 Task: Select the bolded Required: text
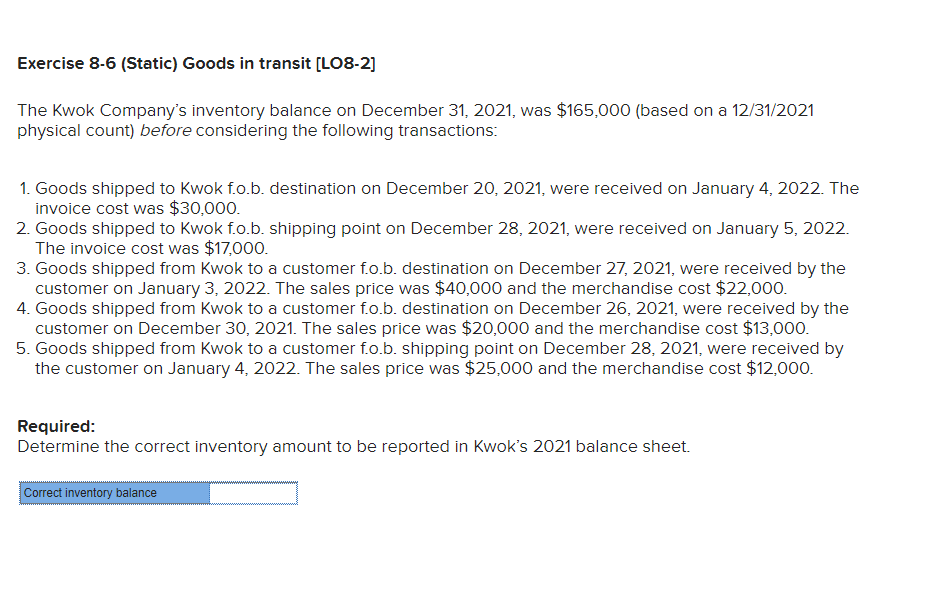[x=55, y=426]
